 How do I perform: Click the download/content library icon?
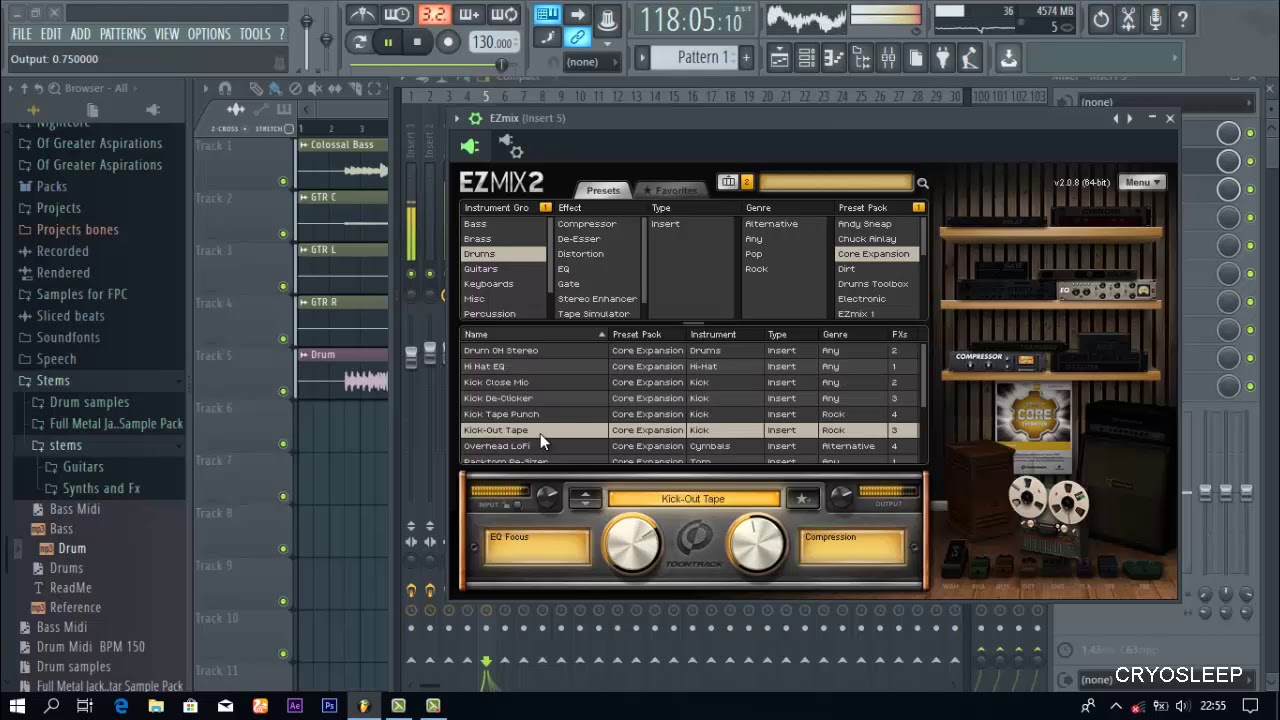point(1009,58)
